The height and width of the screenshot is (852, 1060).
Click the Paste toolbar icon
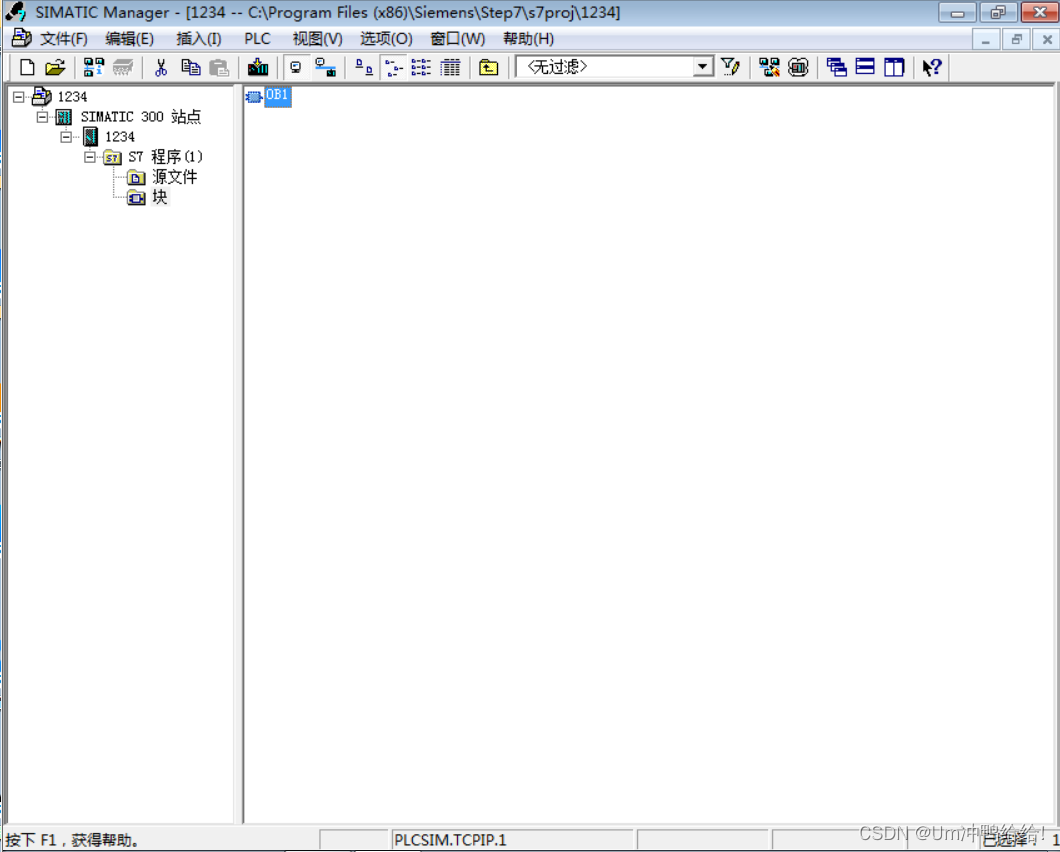point(219,67)
